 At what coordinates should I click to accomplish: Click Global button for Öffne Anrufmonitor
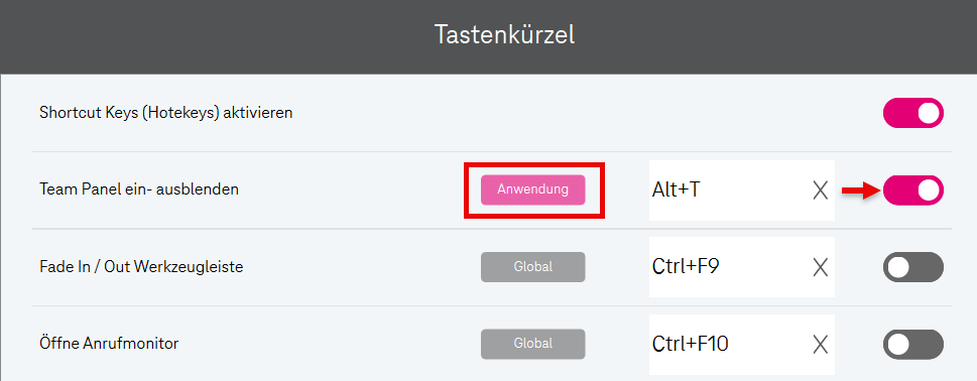click(x=533, y=344)
